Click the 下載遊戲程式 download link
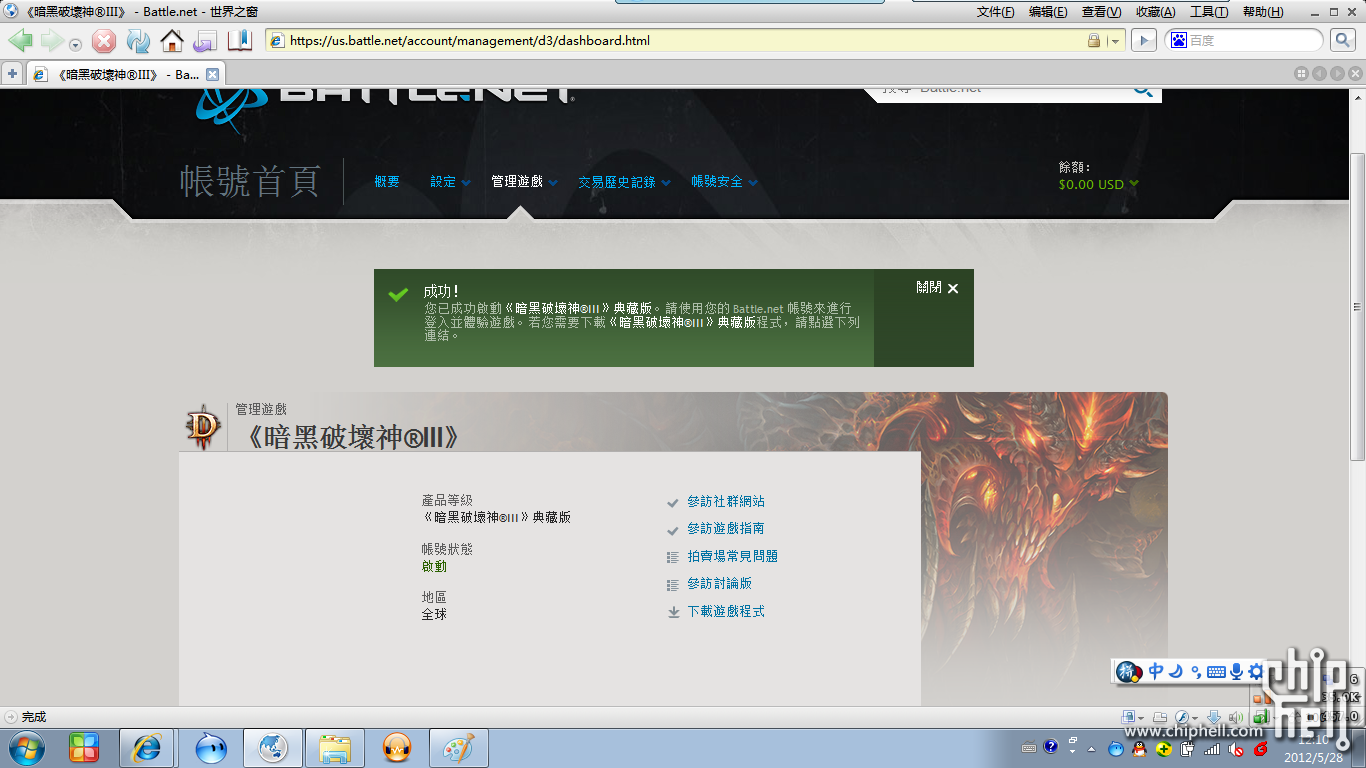The image size is (1366, 768). (726, 611)
